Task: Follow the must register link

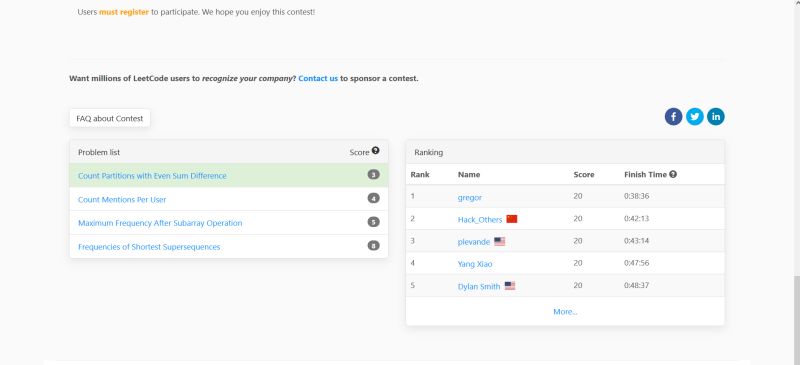Action: point(124,12)
